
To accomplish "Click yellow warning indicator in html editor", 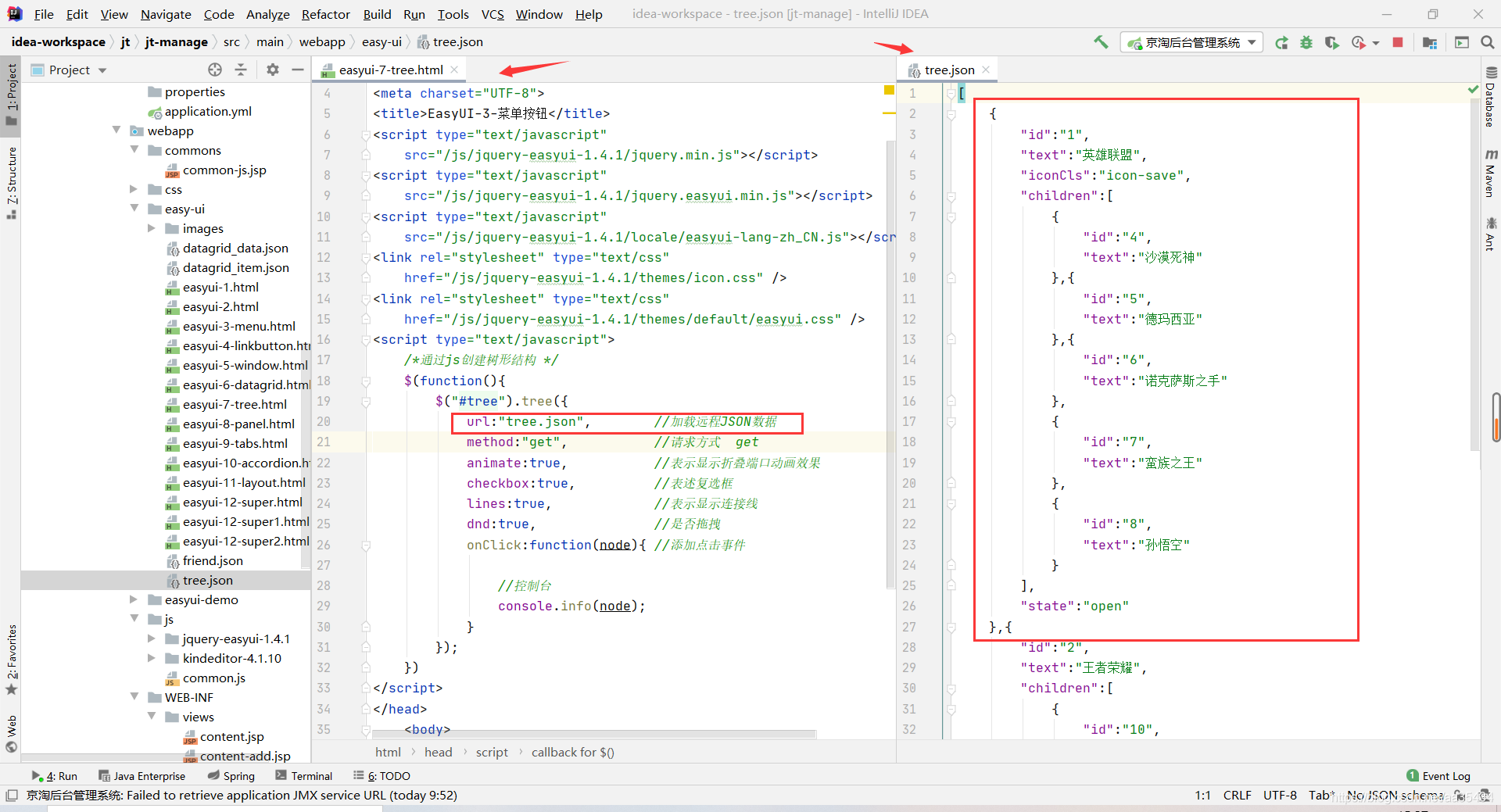I will coord(889,91).
